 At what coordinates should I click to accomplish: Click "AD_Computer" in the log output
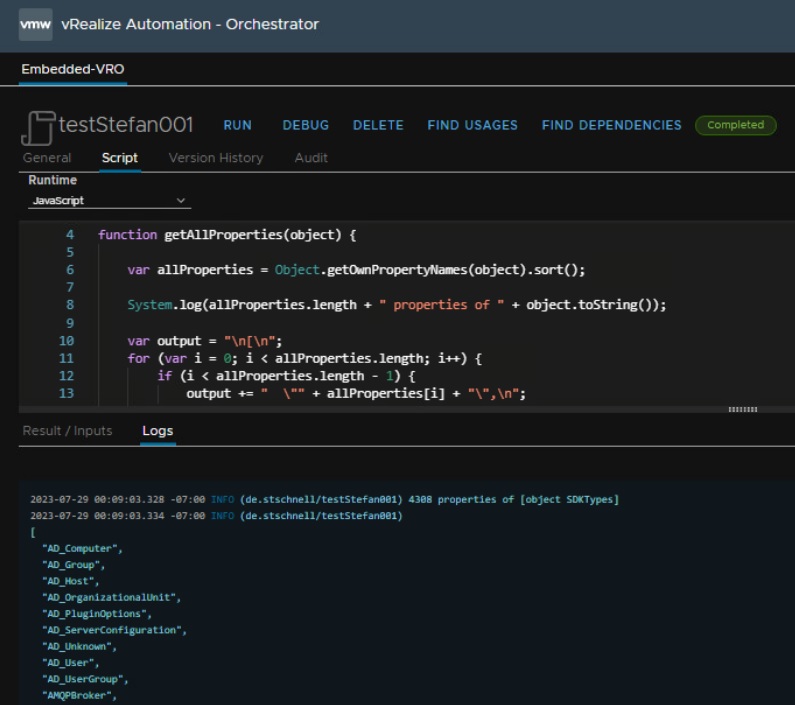tap(82, 548)
